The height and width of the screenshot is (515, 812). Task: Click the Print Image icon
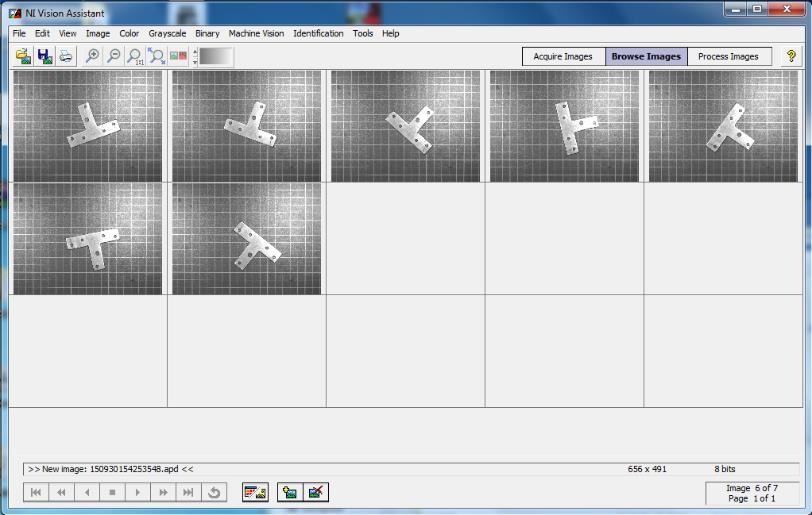(66, 56)
